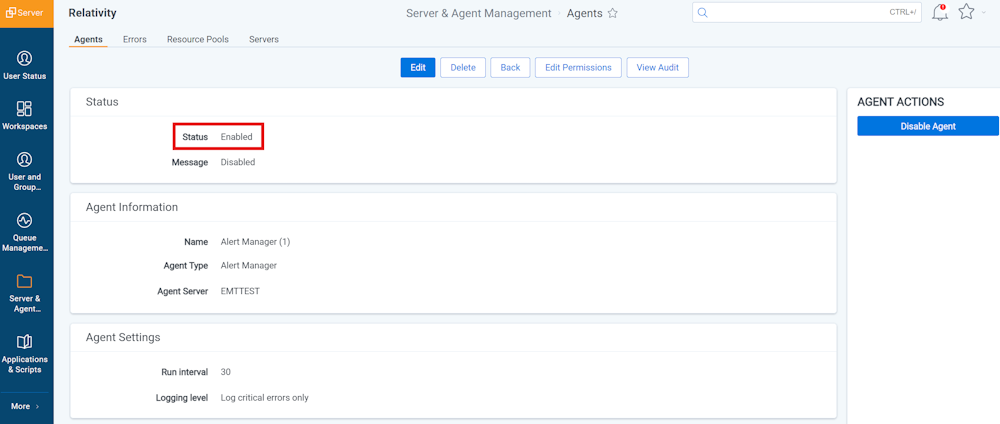This screenshot has height=424, width=1000.
Task: Open Applications & Scripts sidebar icon
Action: (24, 342)
